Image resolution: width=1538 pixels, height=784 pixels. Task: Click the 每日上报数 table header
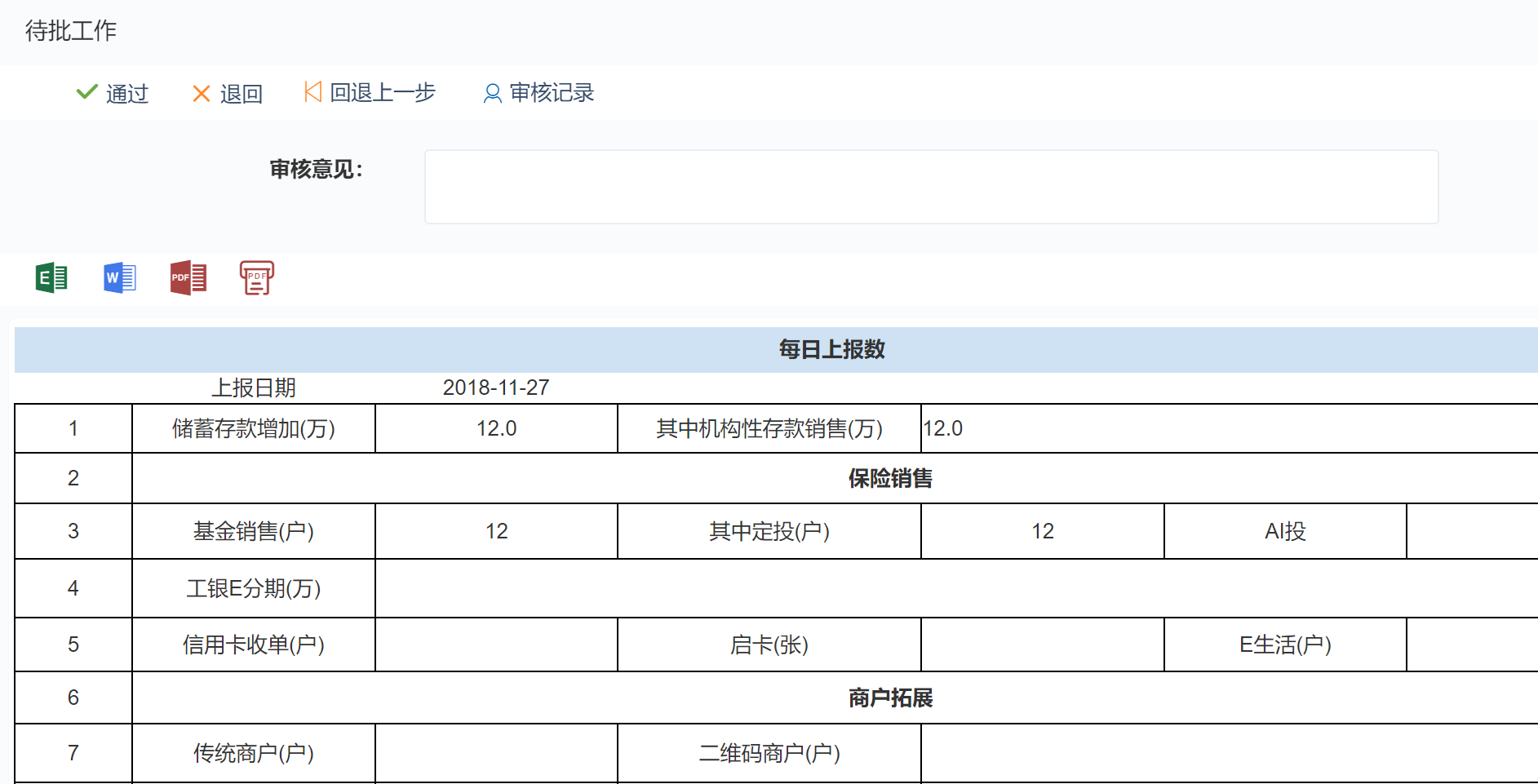click(831, 349)
